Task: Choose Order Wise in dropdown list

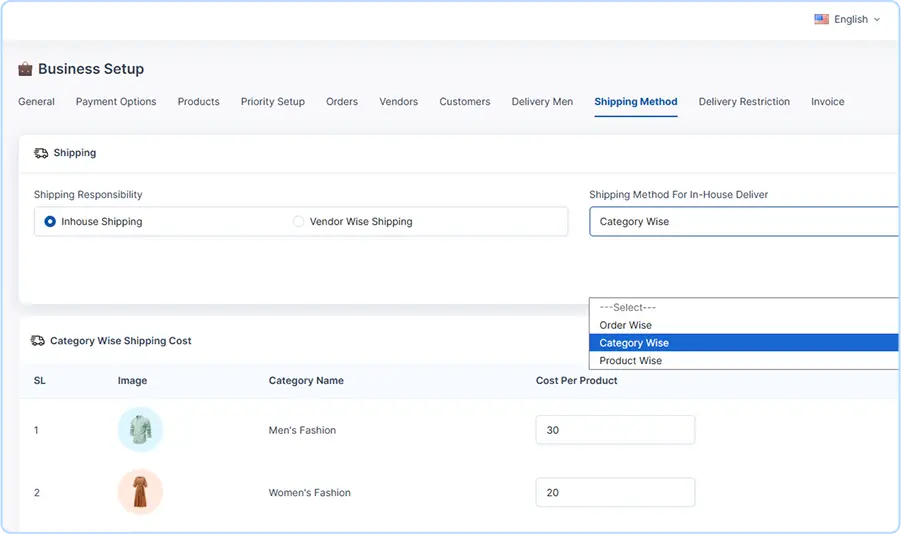Action: tap(744, 325)
